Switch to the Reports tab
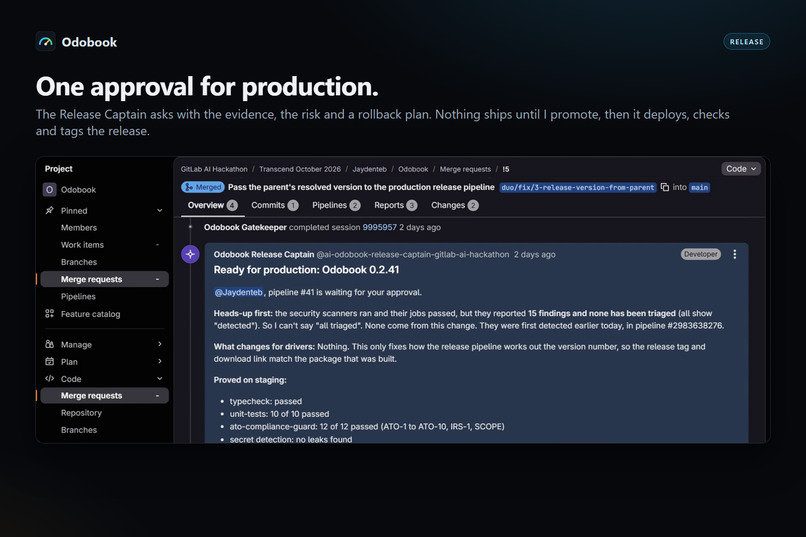The image size is (806, 537). [395, 205]
